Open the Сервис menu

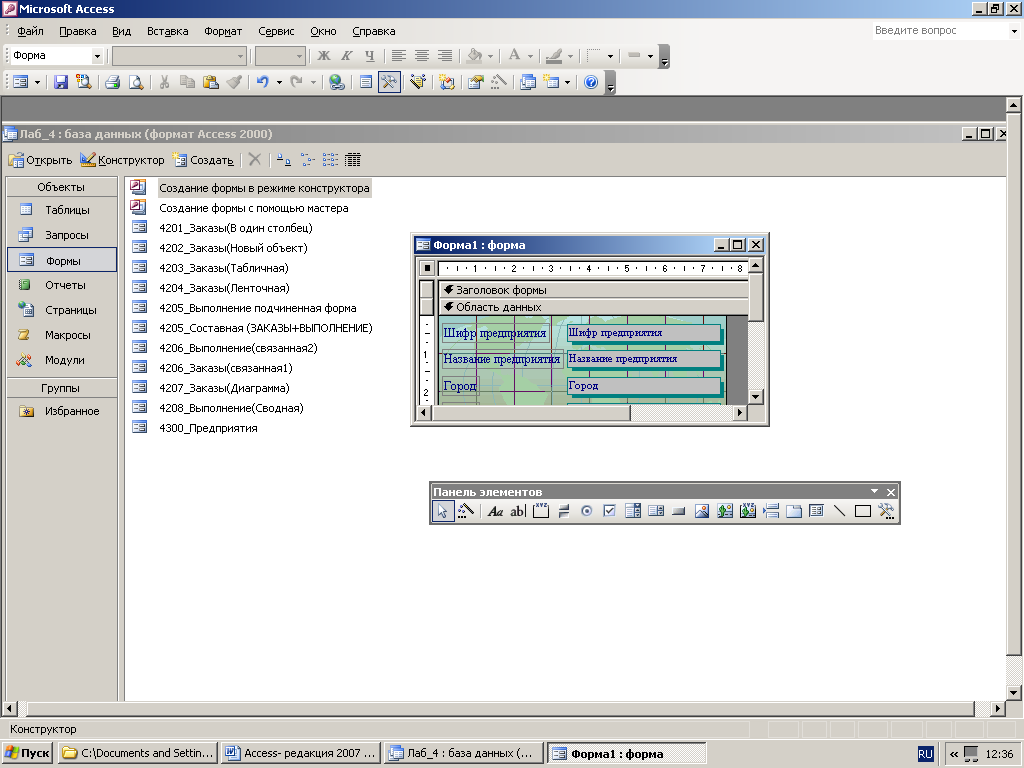point(276,31)
